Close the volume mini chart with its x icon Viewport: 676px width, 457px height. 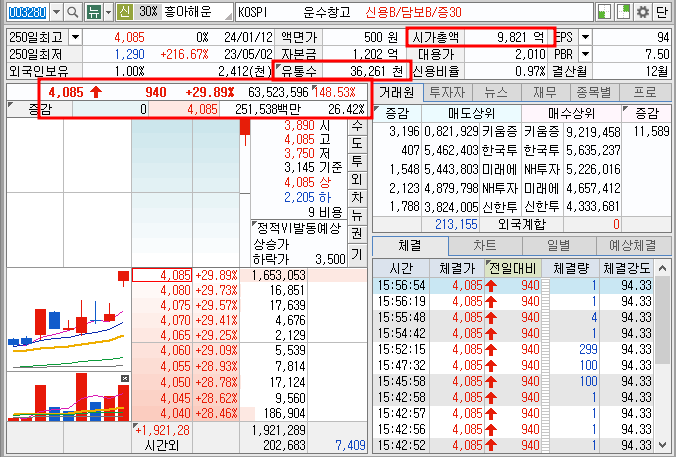coord(125,378)
